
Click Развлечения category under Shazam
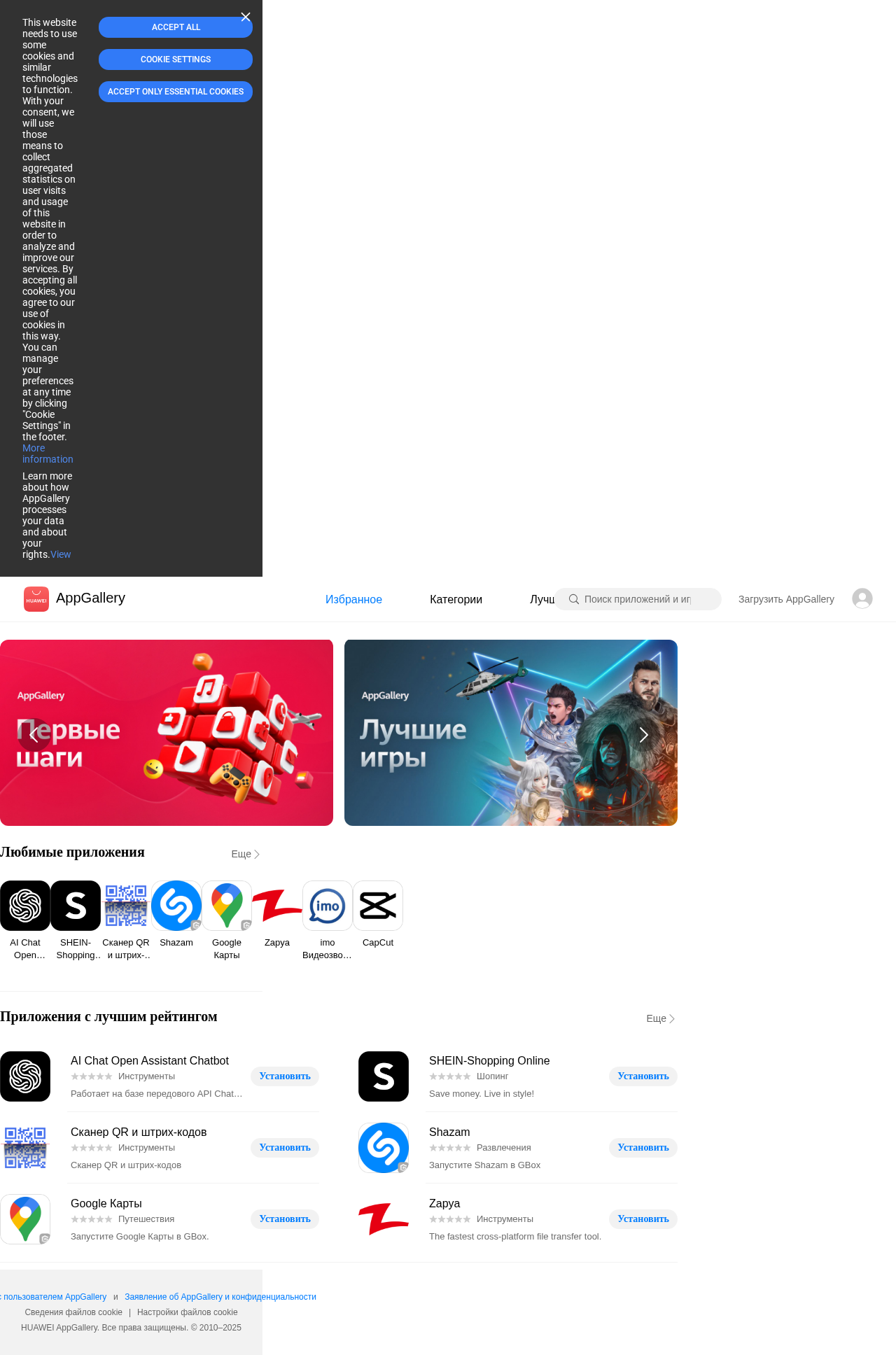pos(503,1148)
